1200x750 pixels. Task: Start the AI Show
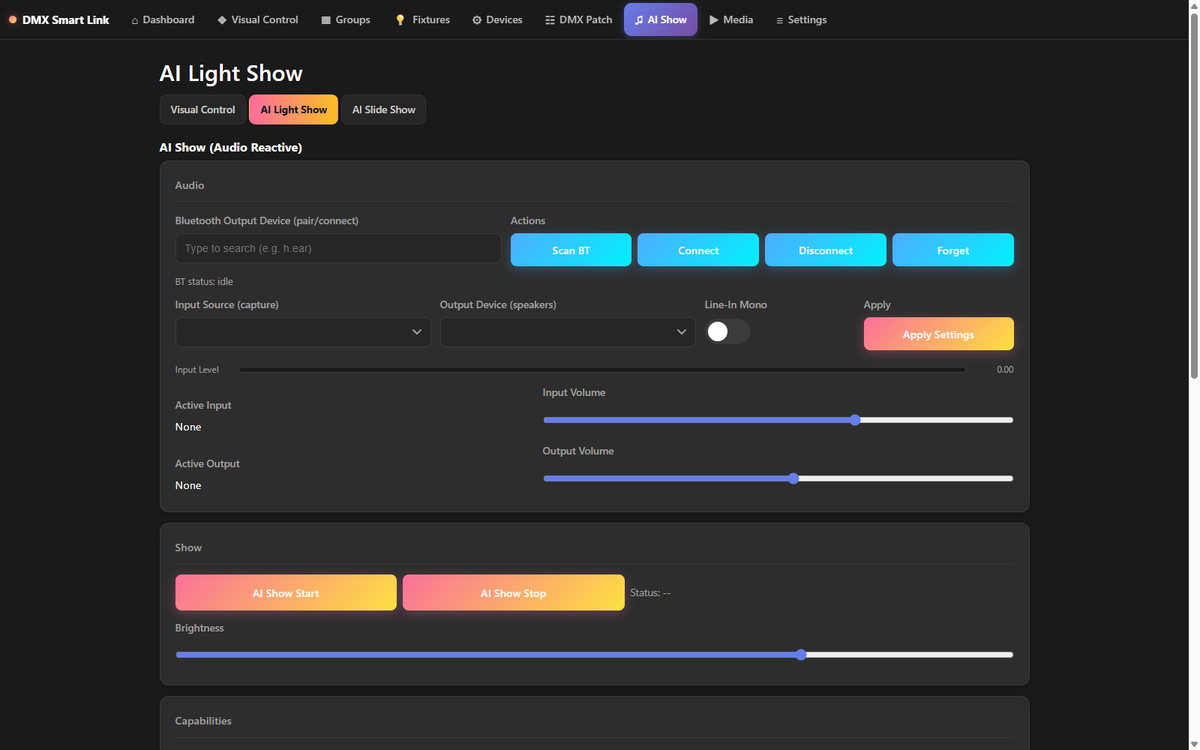point(286,593)
